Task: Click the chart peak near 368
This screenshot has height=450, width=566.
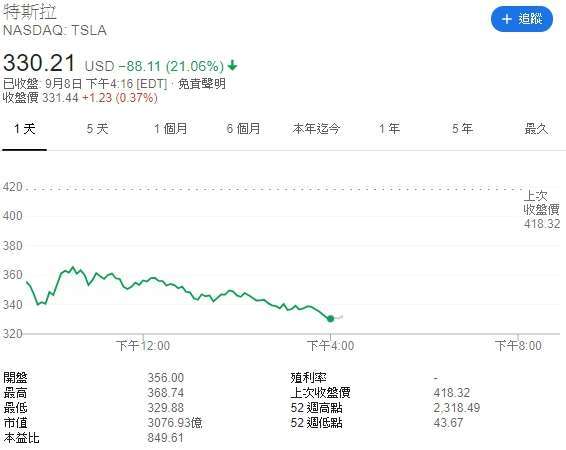Action: (73, 267)
